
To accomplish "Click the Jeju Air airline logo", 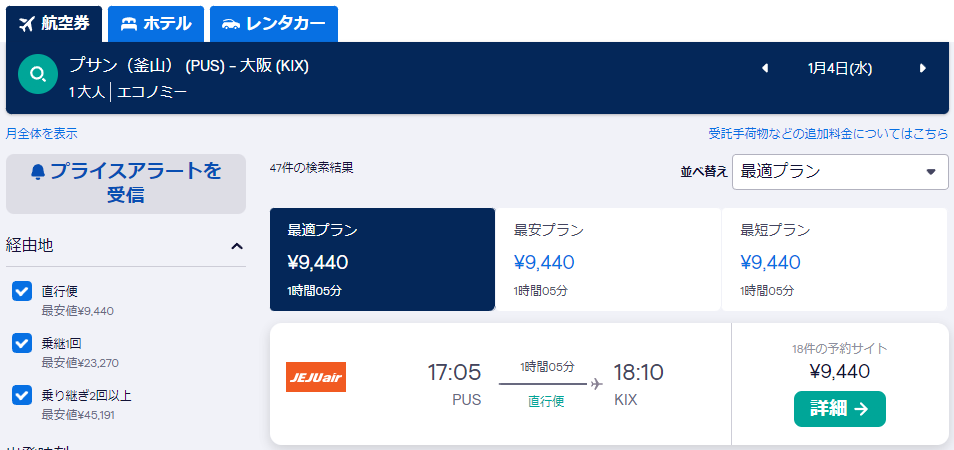I will pos(316,377).
